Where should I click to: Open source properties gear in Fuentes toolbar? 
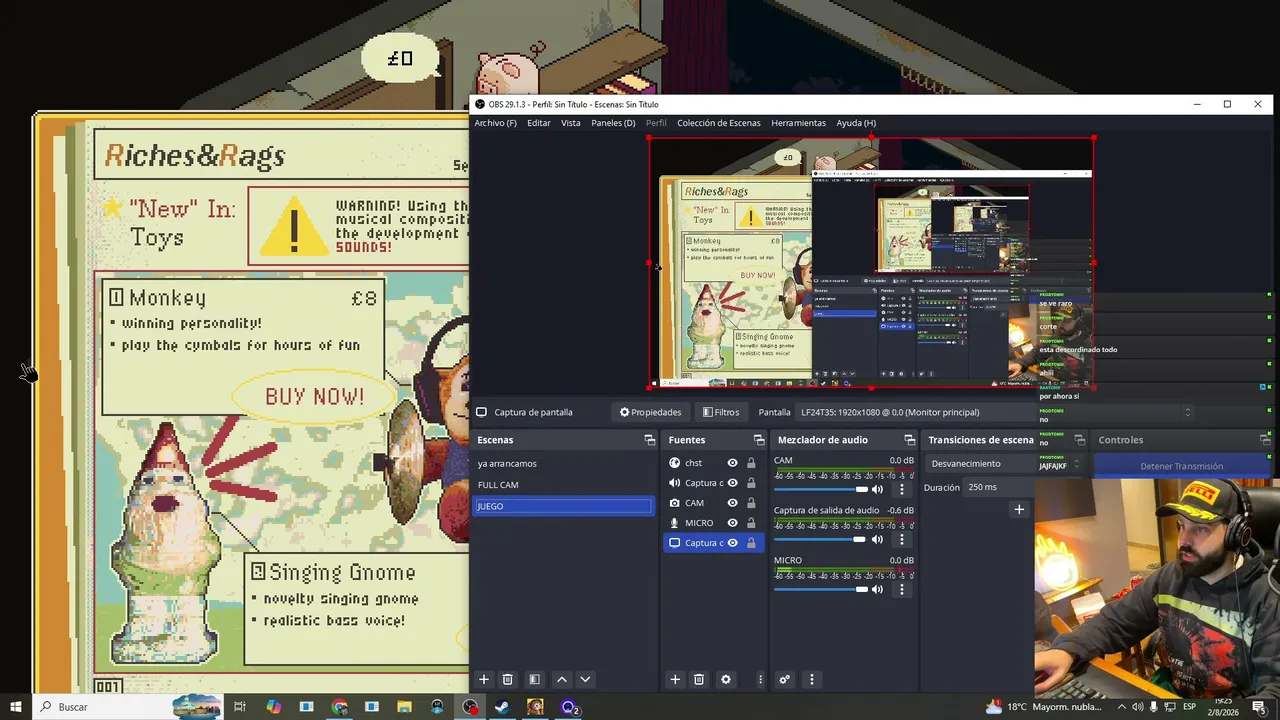click(x=726, y=679)
